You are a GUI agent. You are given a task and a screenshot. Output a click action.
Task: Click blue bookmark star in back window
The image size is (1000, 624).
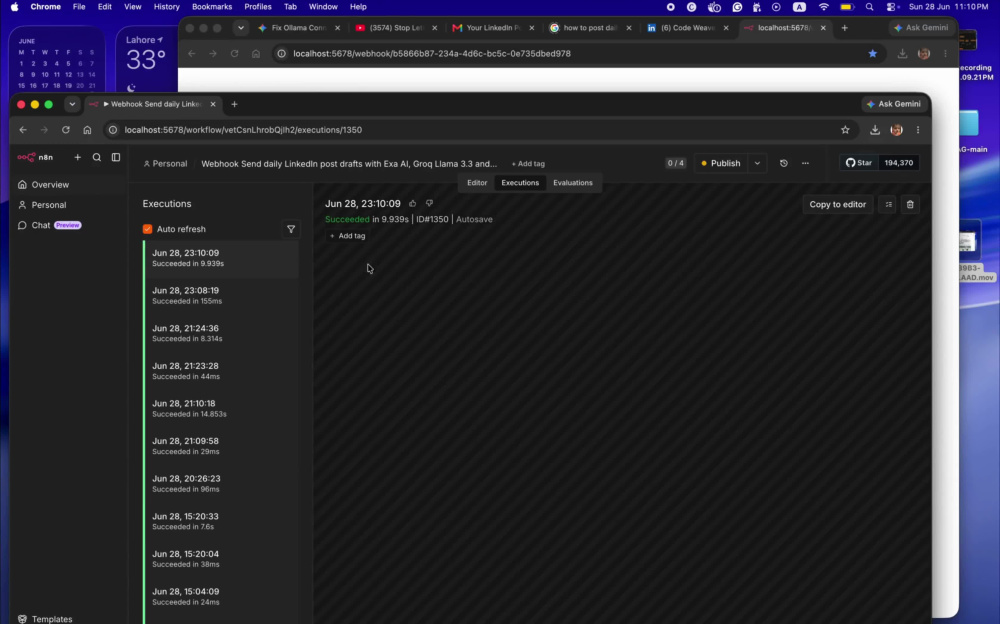click(872, 54)
